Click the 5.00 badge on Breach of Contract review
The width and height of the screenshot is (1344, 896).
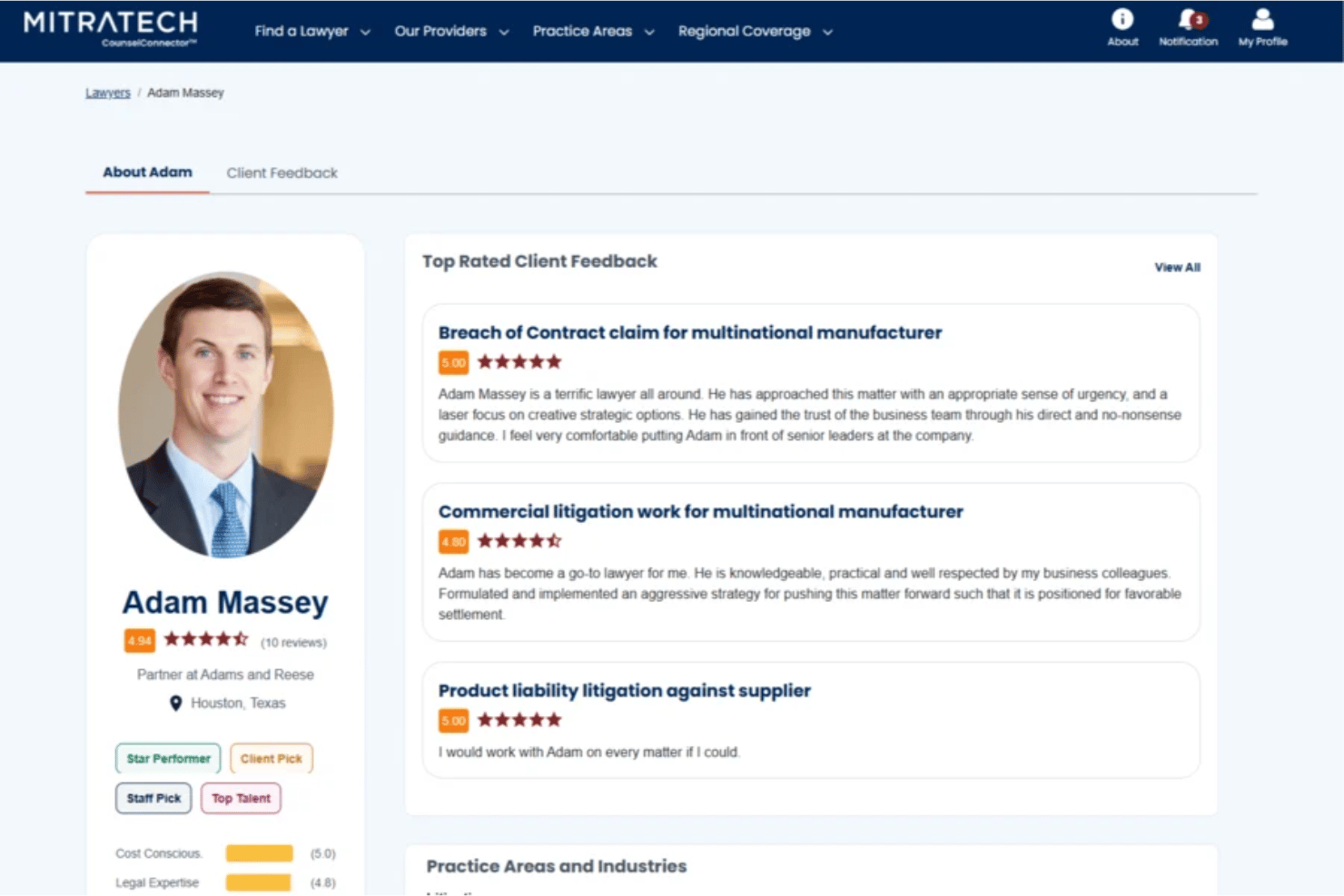(x=453, y=362)
